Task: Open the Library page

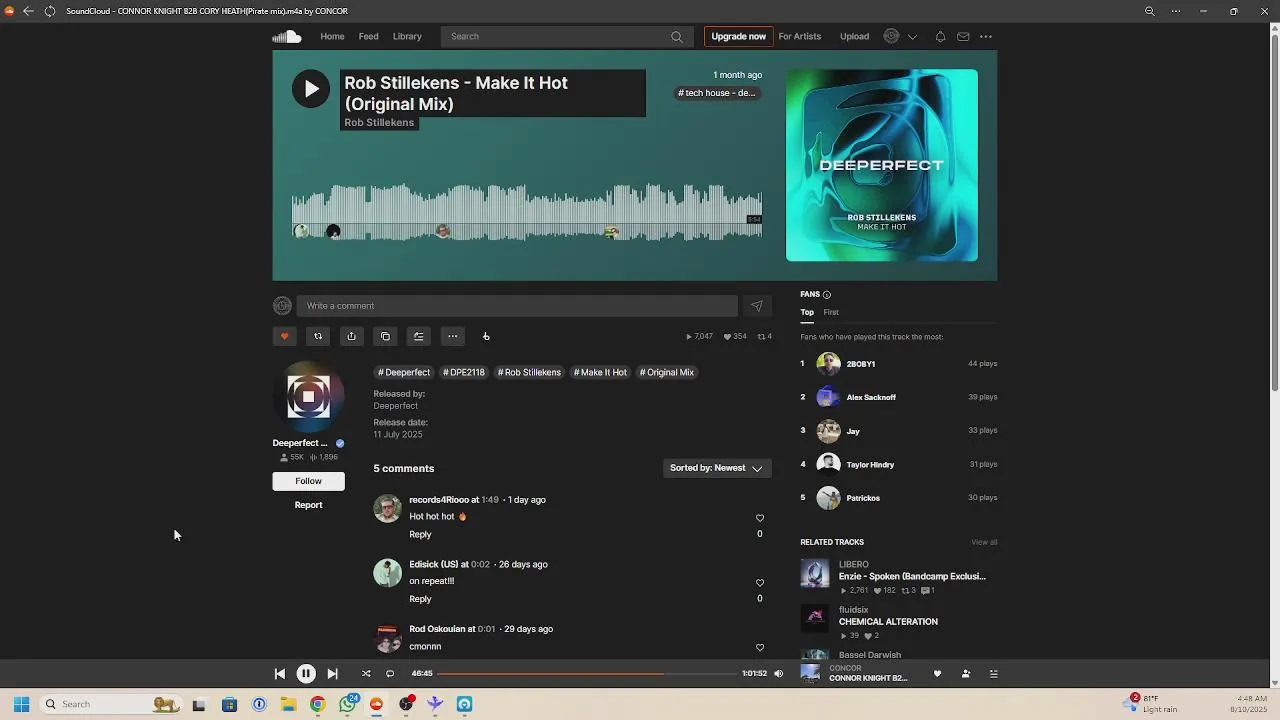Action: (x=407, y=37)
